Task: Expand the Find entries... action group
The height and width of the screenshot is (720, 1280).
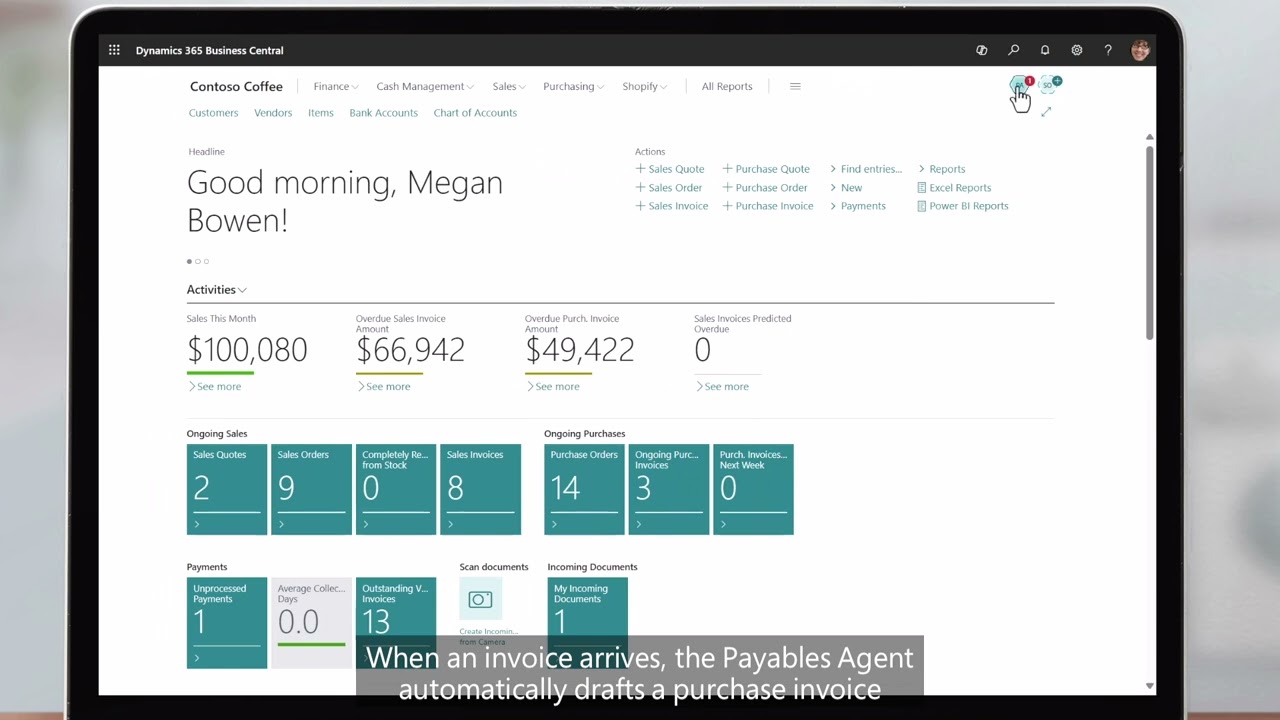Action: pyautogui.click(x=866, y=169)
